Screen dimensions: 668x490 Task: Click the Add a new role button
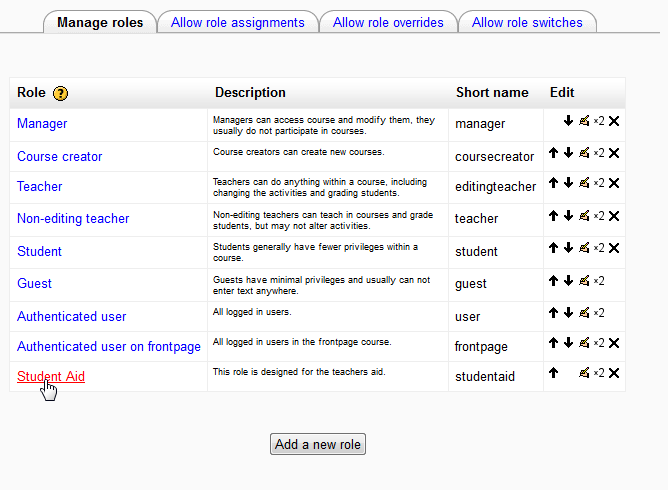click(318, 444)
